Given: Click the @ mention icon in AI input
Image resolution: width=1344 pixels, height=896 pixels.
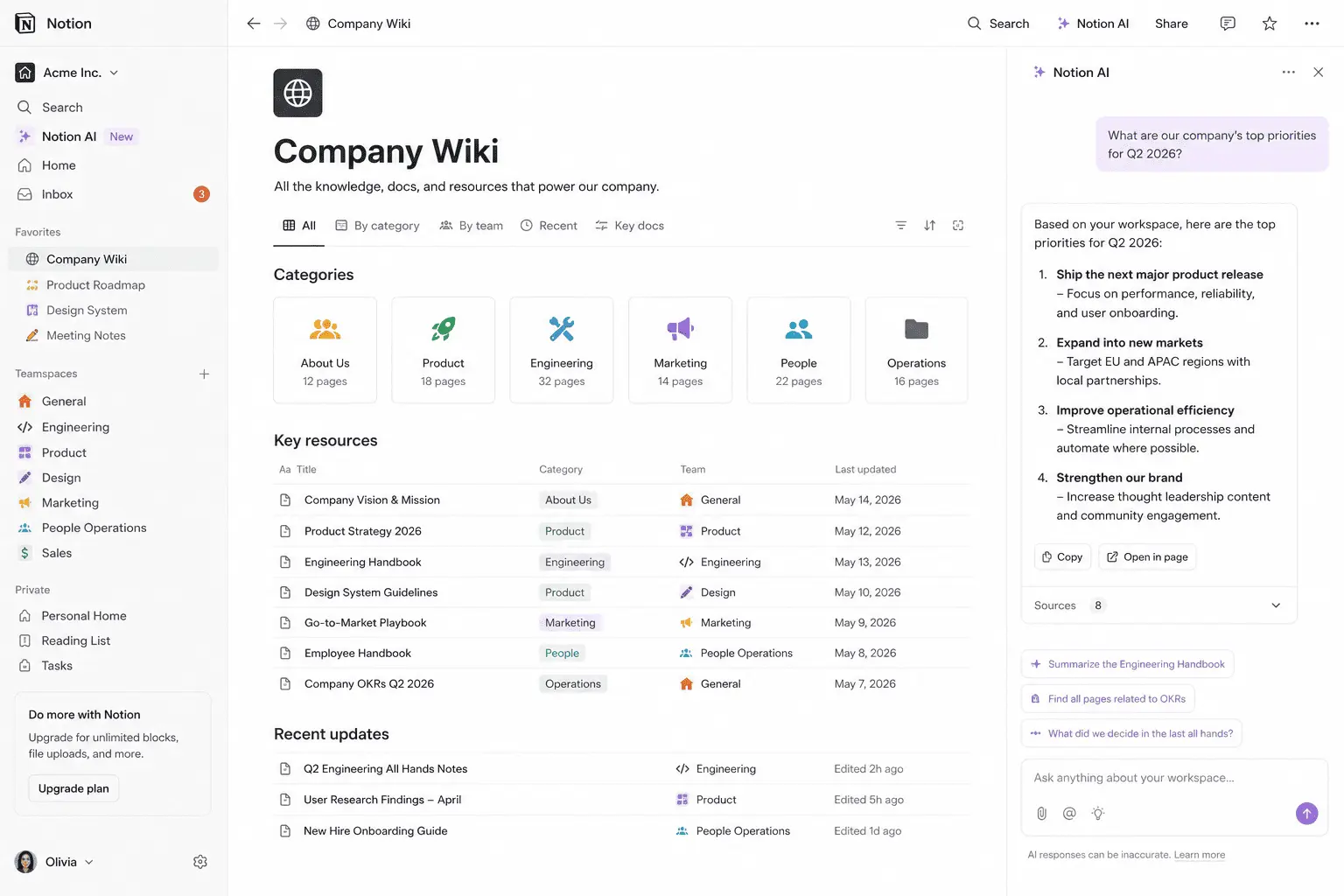Looking at the screenshot, I should [1069, 814].
